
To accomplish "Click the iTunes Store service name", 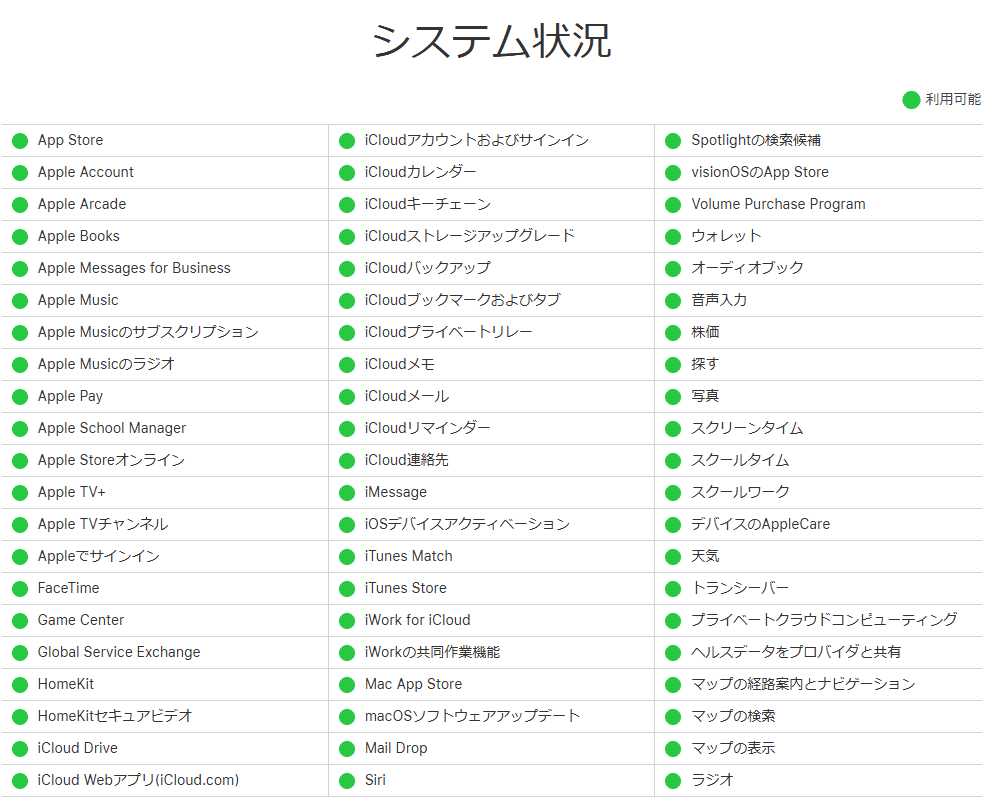I will click(x=405, y=589).
